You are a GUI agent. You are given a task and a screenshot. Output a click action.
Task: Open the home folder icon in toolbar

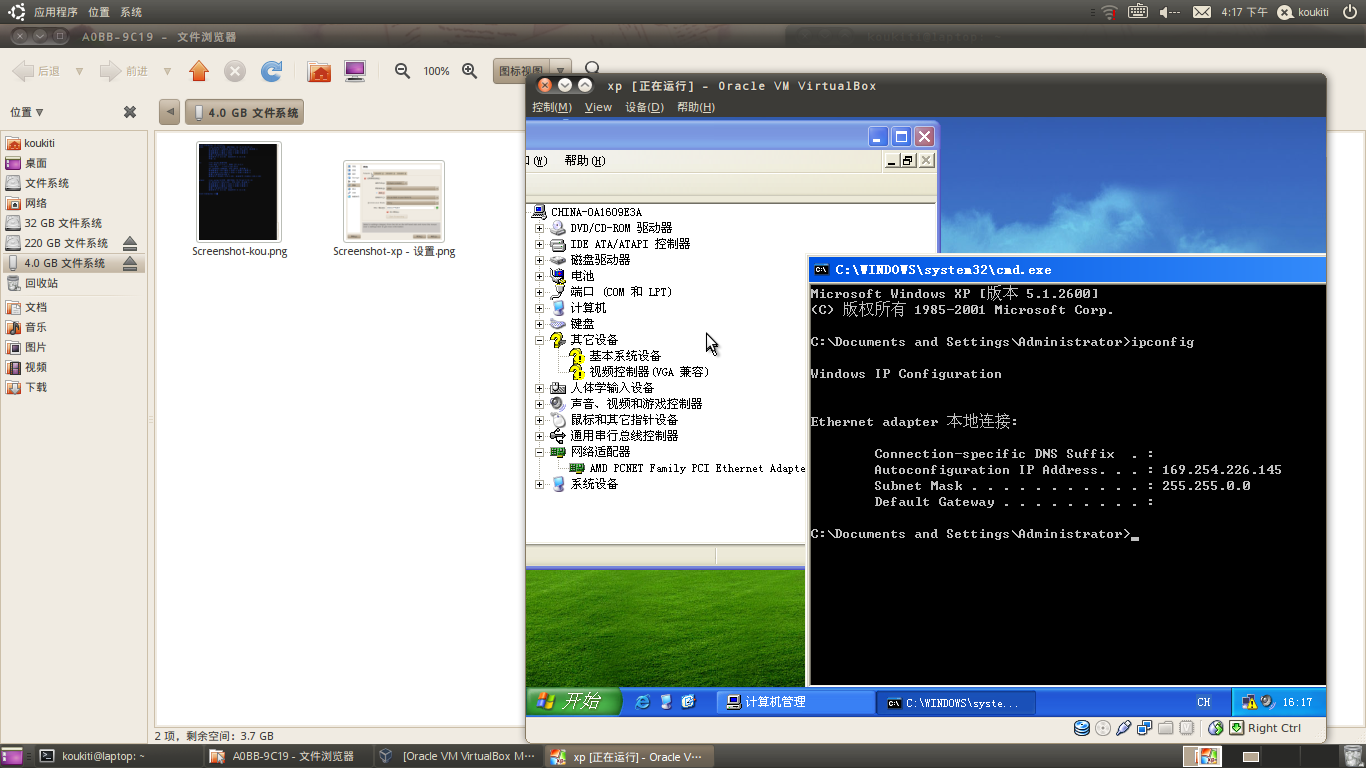coord(319,71)
